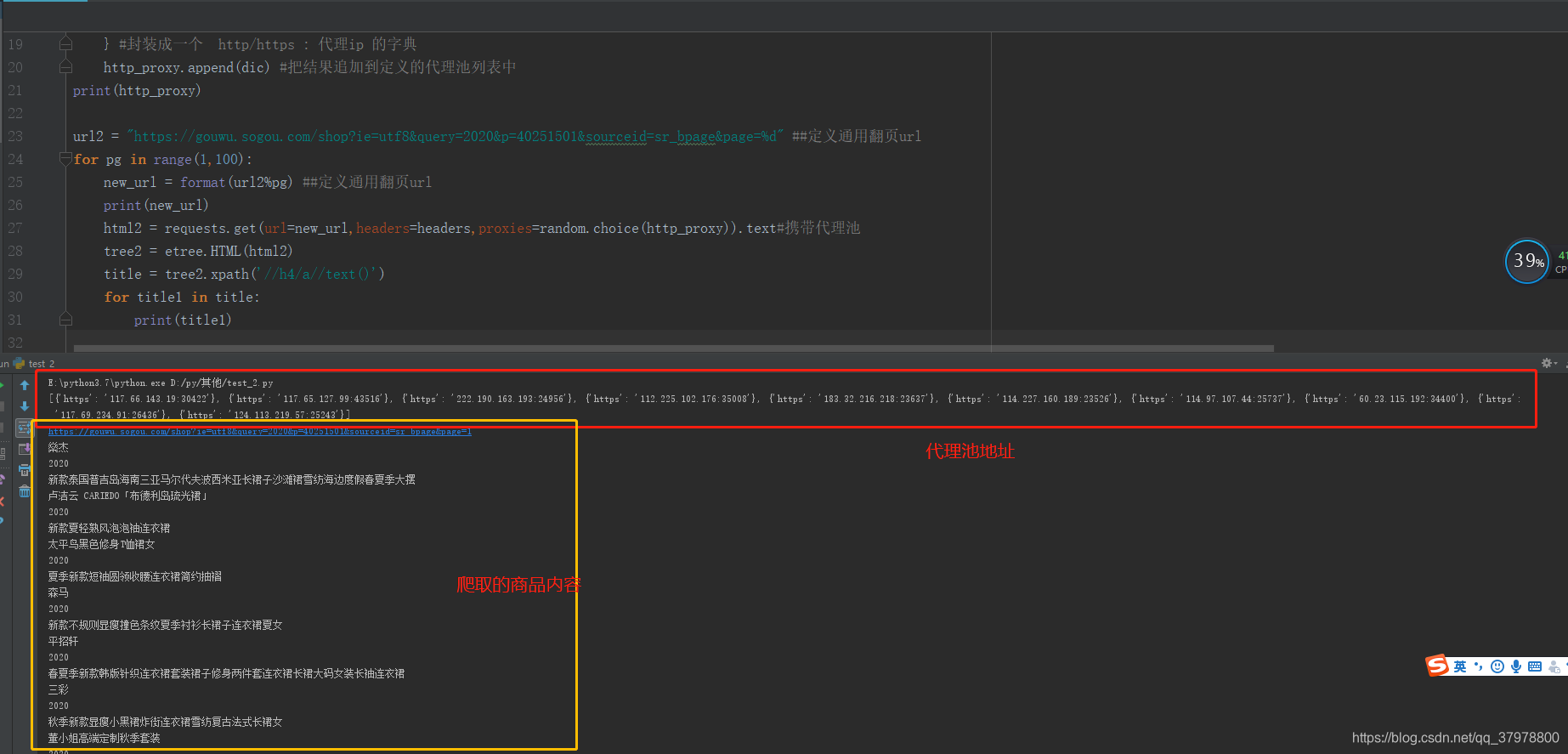Open the Sogou input method logo
Image resolution: width=1568 pixels, height=754 pixels.
pos(1437,666)
